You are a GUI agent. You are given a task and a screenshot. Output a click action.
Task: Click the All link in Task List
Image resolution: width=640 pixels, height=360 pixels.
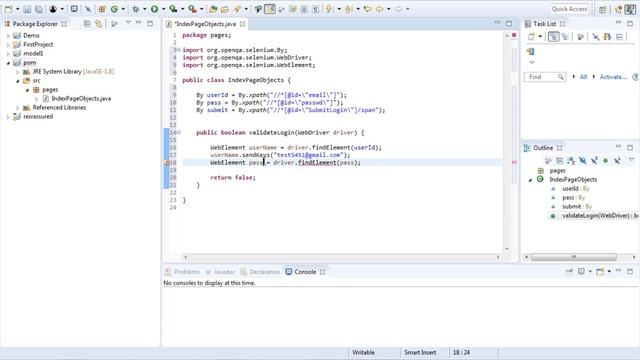pos(583,77)
